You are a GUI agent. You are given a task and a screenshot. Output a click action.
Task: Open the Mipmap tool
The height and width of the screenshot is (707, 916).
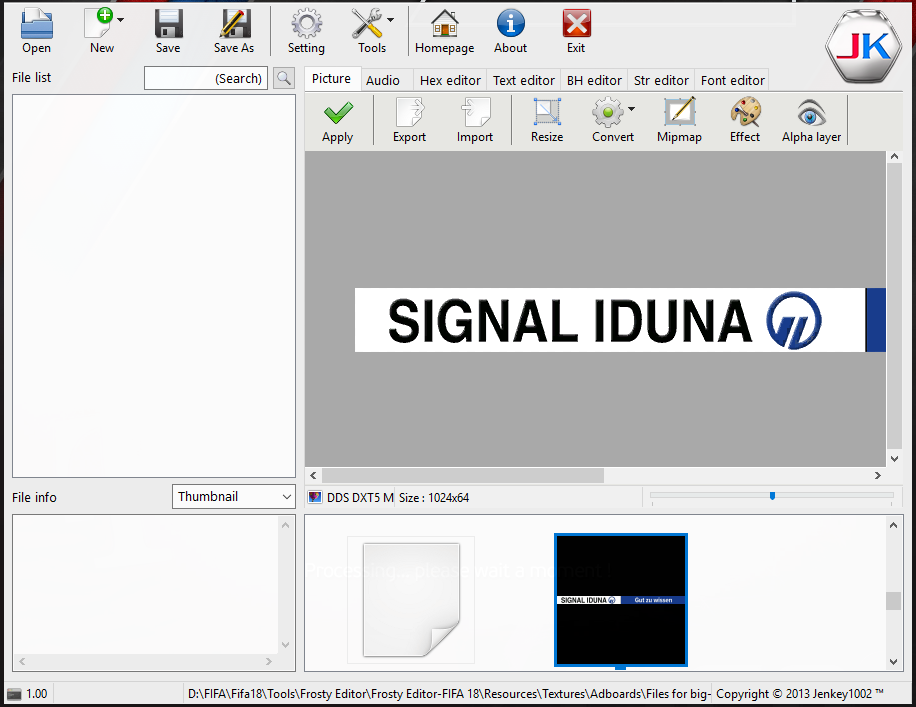tap(679, 113)
